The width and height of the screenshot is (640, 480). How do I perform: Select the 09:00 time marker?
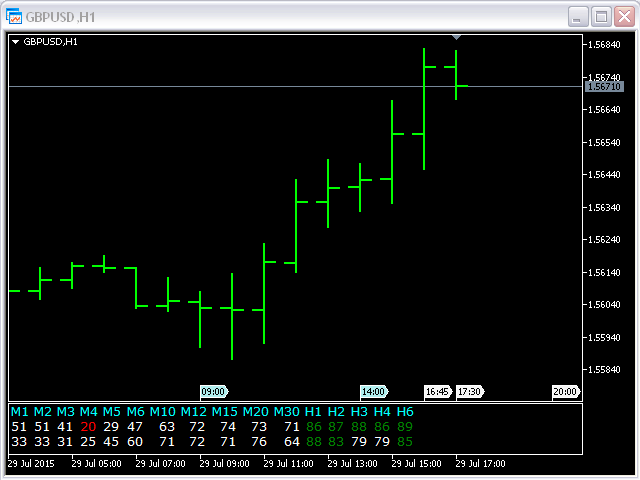coord(214,392)
